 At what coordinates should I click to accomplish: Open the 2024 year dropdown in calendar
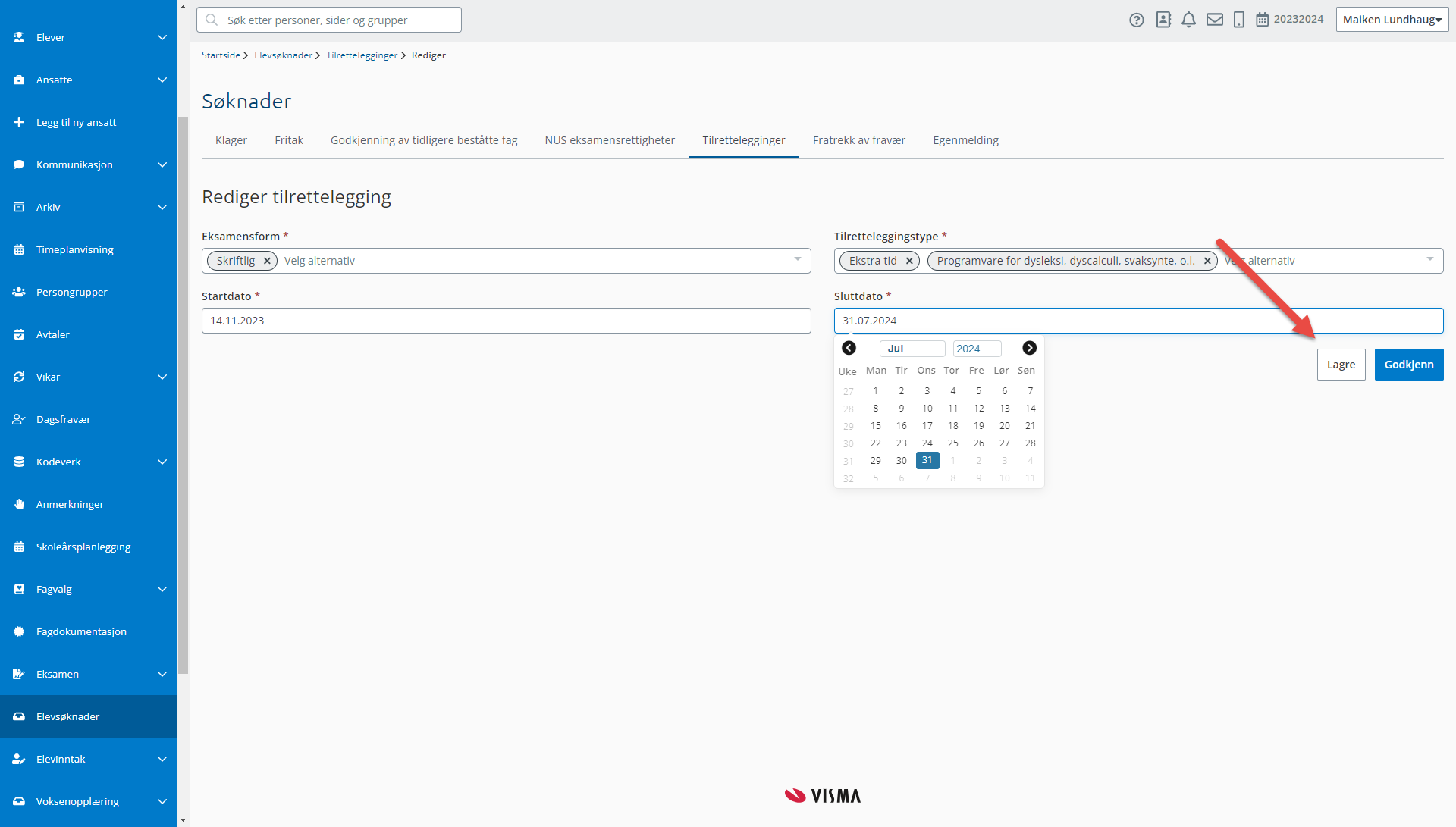[x=977, y=349]
